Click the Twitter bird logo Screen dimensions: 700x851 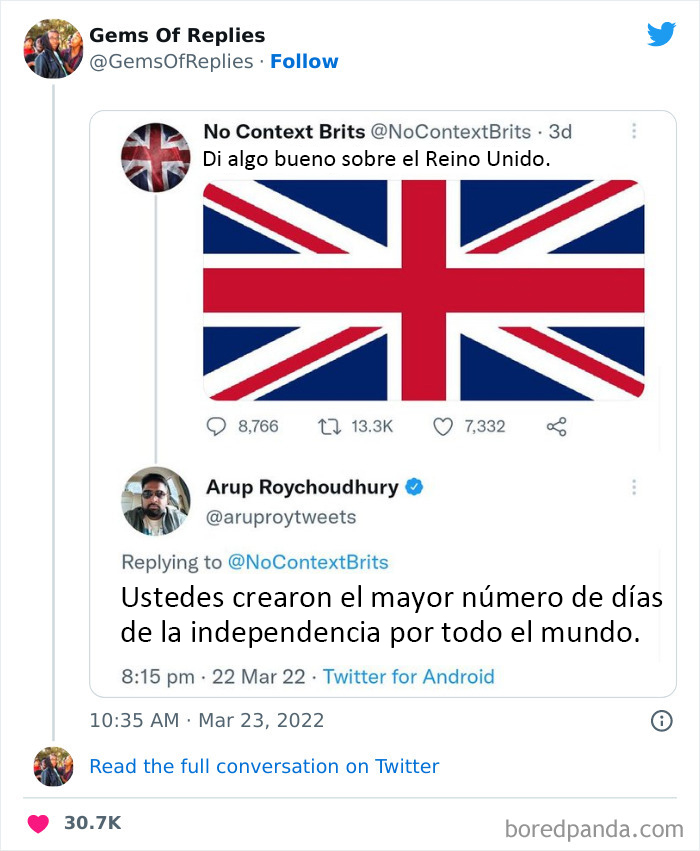[662, 34]
